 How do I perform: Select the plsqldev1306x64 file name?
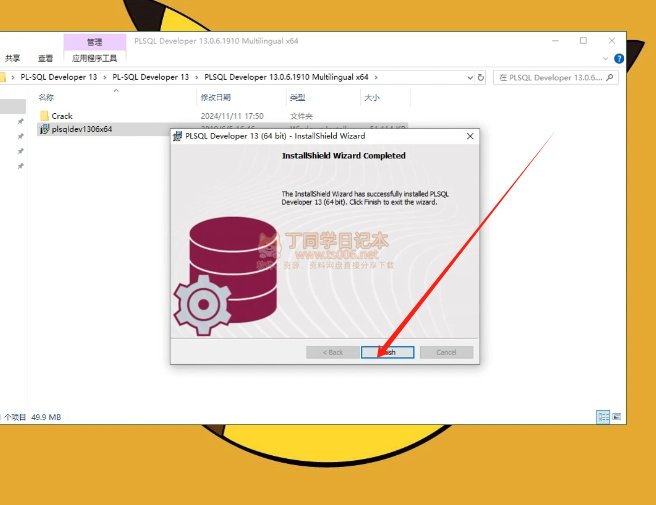82,129
